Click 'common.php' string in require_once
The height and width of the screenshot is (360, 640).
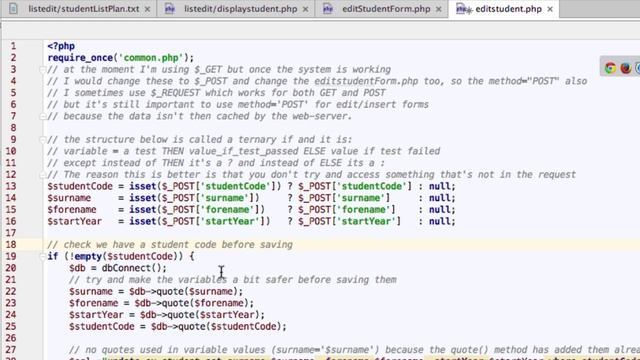tap(151, 58)
